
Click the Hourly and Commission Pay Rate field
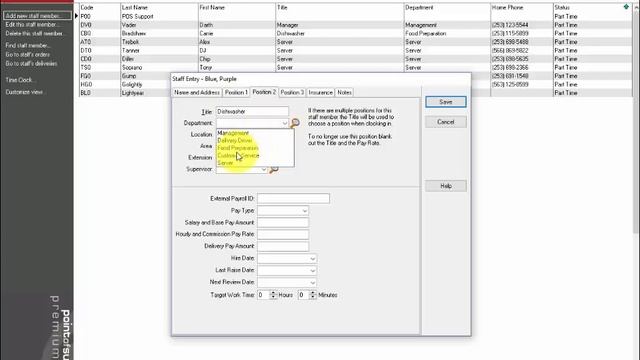click(283, 234)
